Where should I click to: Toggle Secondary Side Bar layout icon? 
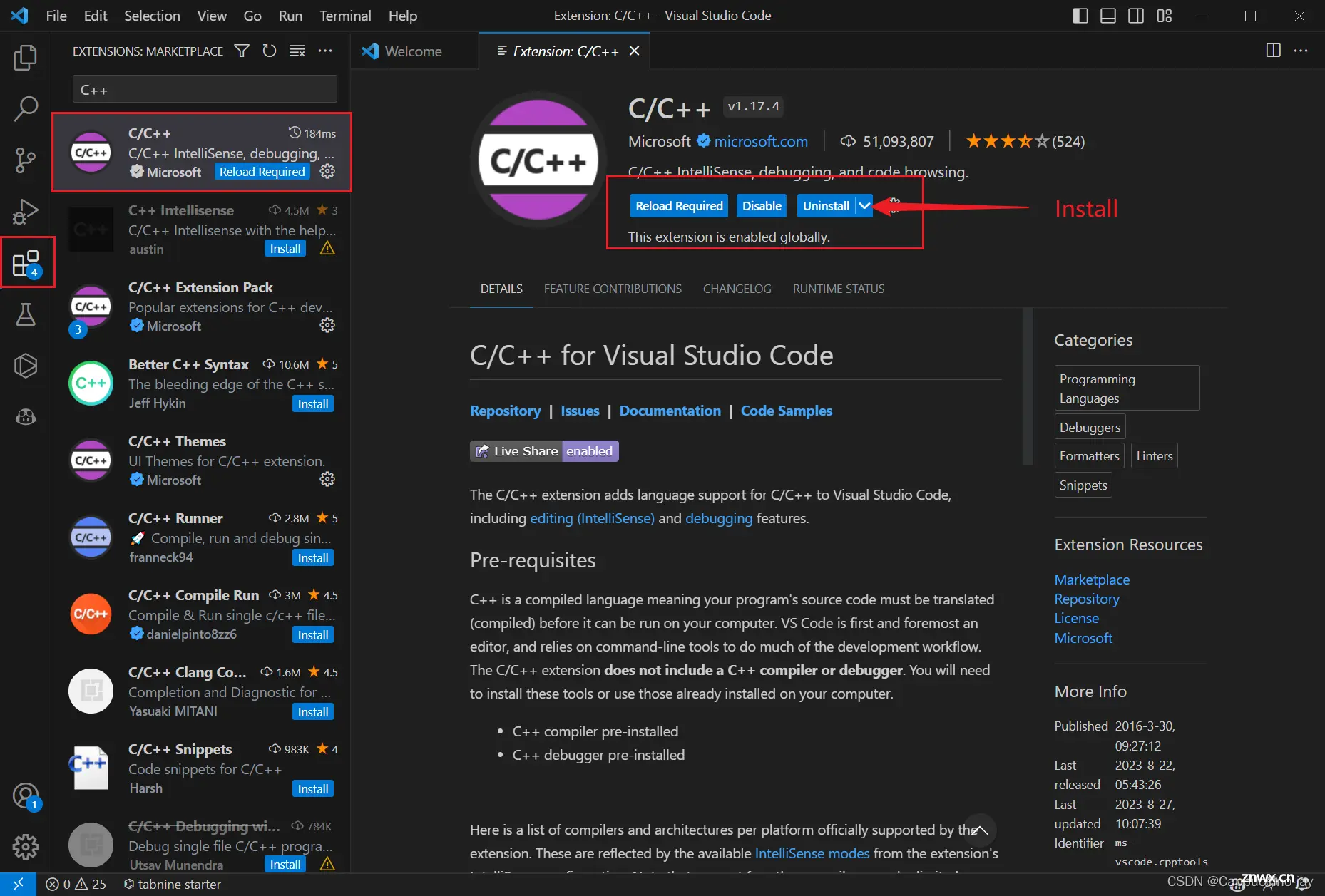[1136, 16]
